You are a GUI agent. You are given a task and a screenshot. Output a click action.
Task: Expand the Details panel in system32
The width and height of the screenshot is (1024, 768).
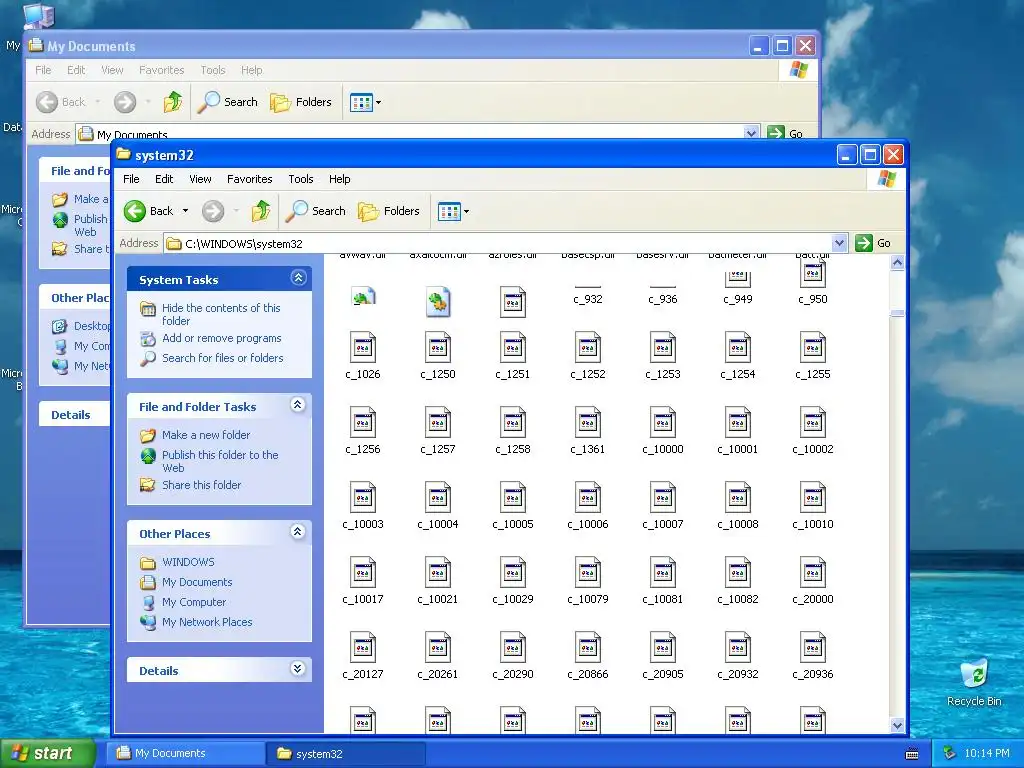298,669
